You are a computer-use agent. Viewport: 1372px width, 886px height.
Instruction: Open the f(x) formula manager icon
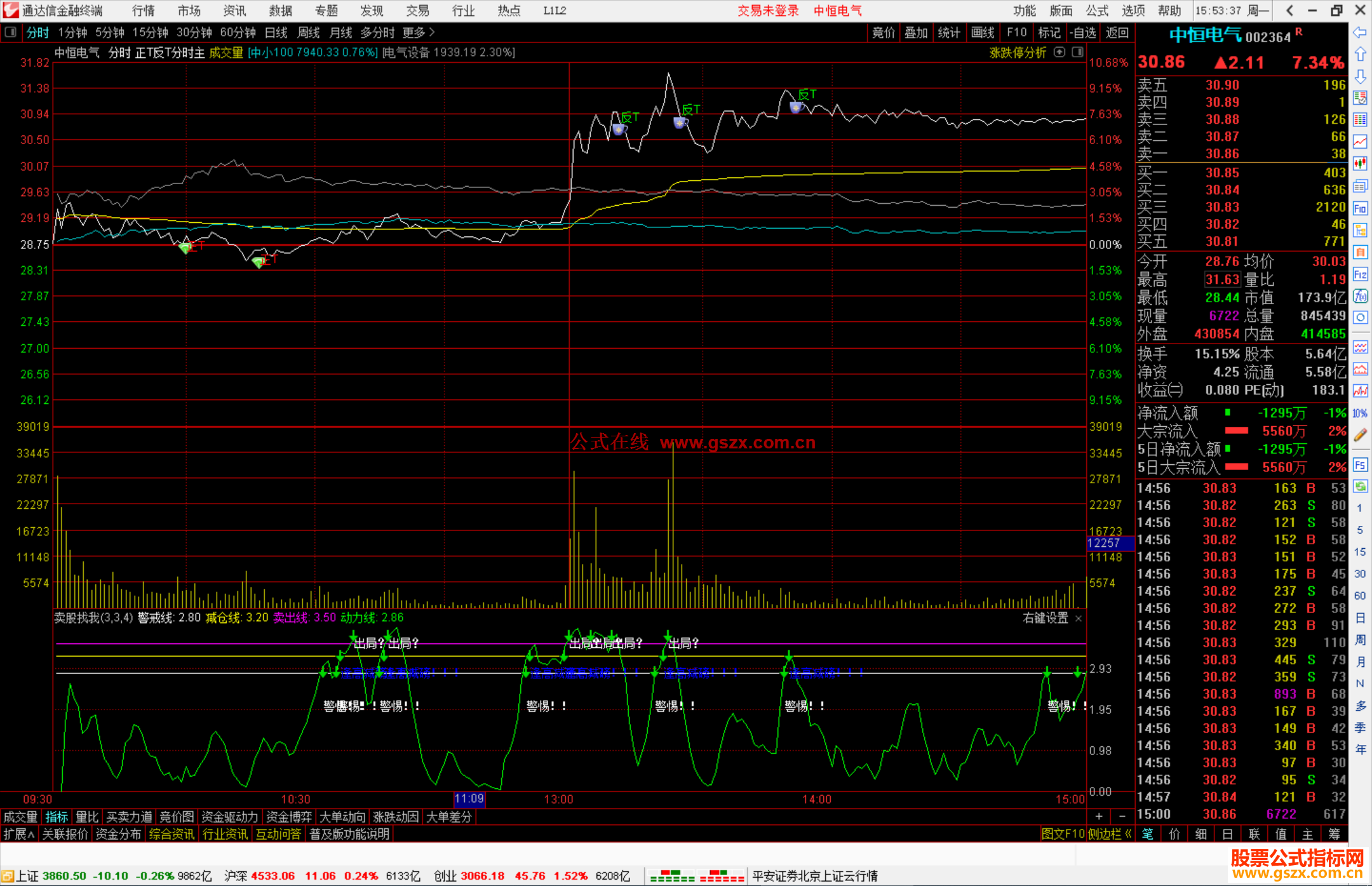[x=1360, y=296]
